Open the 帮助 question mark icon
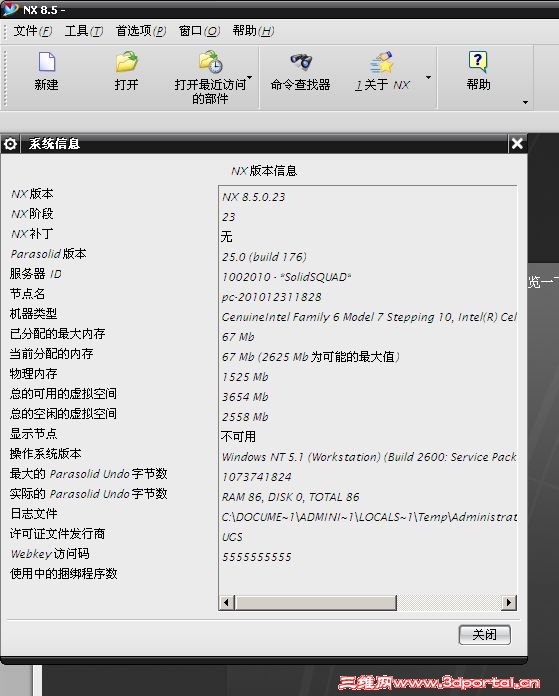The height and width of the screenshot is (696, 559). pos(478,62)
